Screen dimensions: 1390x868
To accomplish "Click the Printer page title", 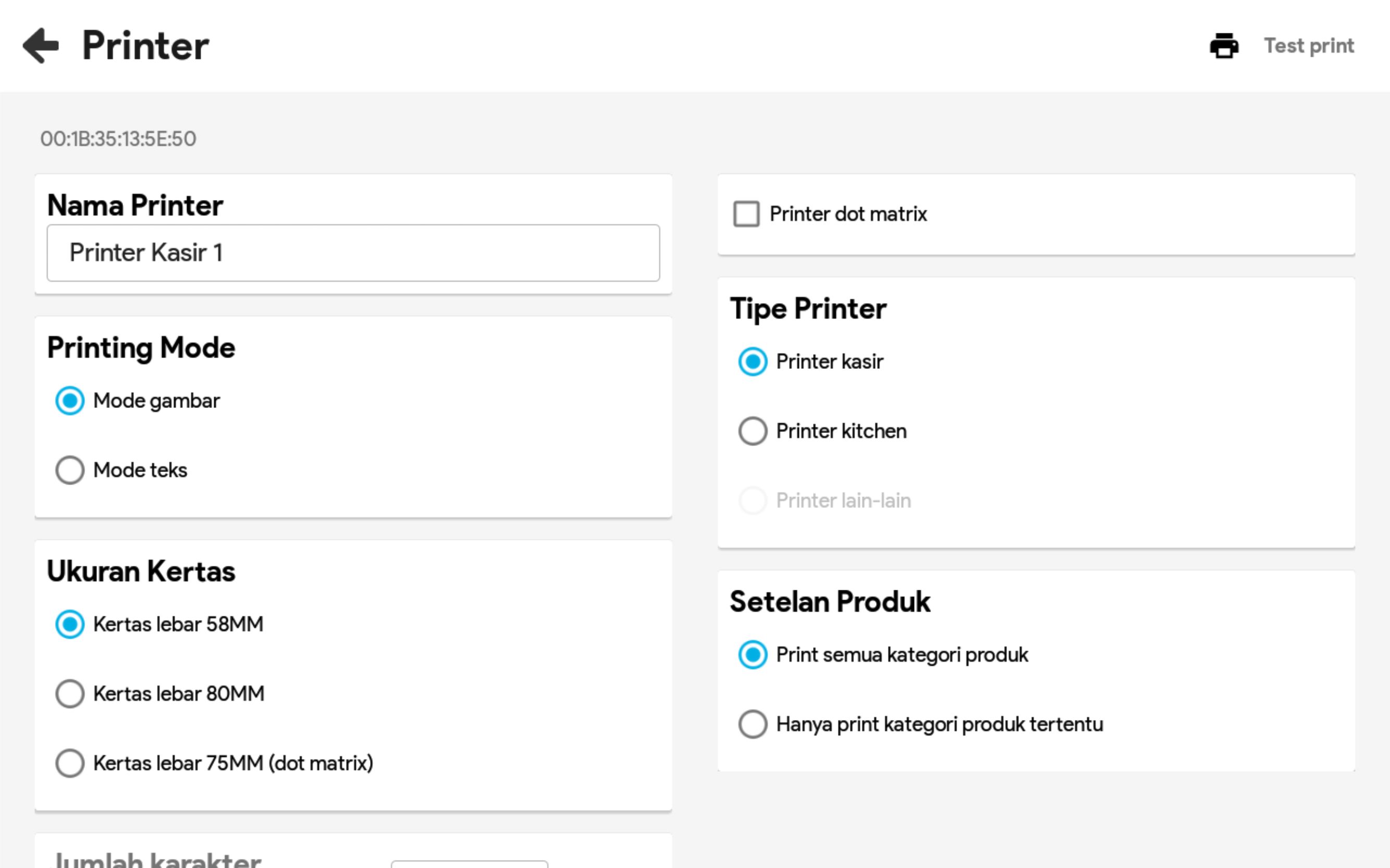I will click(145, 45).
